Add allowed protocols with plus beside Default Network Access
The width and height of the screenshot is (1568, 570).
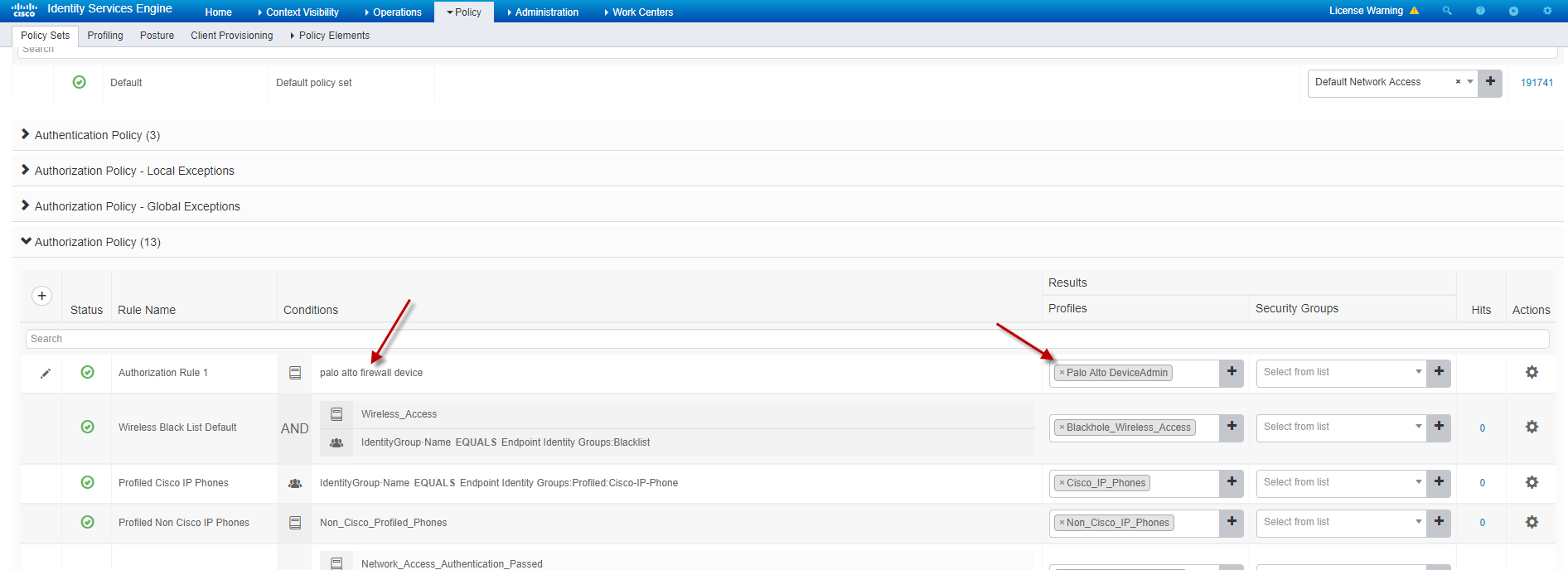[x=1490, y=82]
